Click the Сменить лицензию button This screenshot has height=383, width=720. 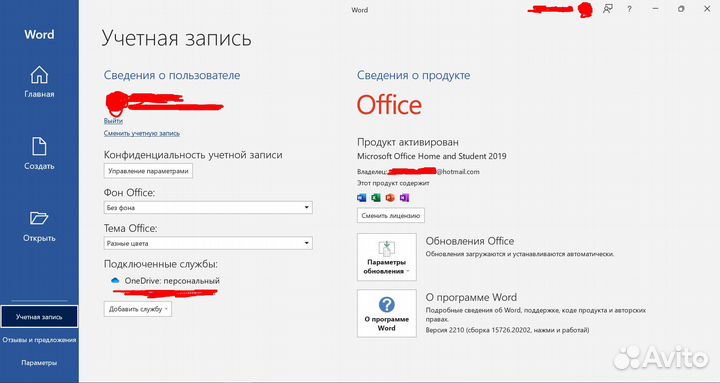click(x=391, y=215)
